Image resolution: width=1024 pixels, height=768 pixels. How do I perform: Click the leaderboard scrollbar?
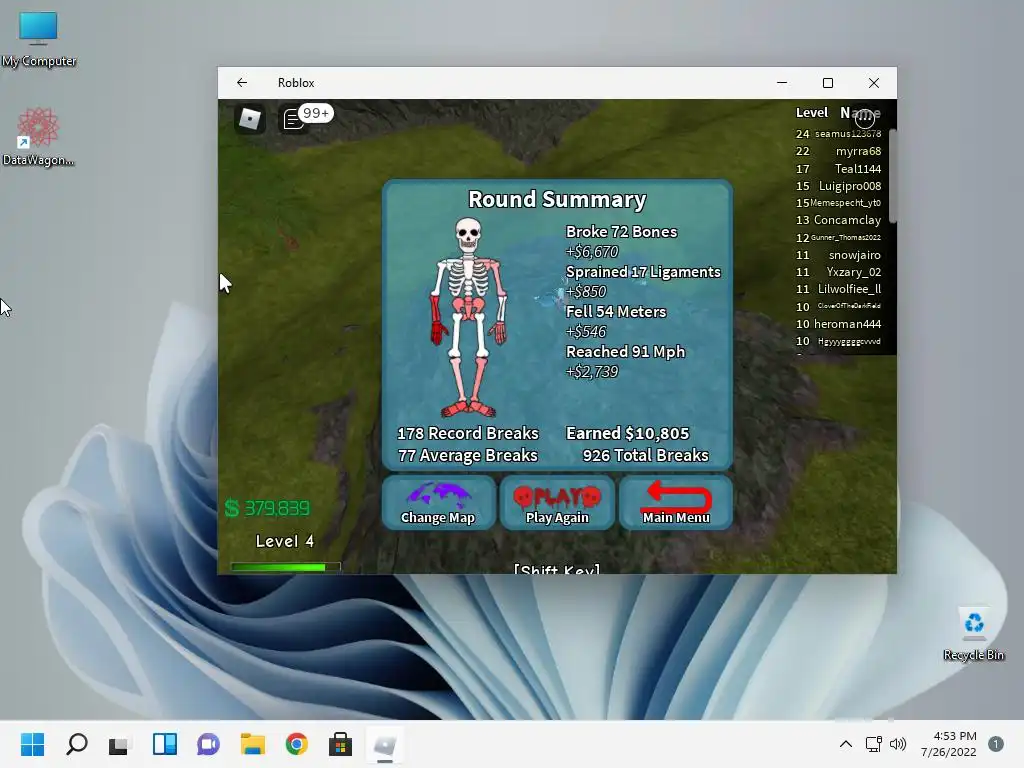click(892, 176)
